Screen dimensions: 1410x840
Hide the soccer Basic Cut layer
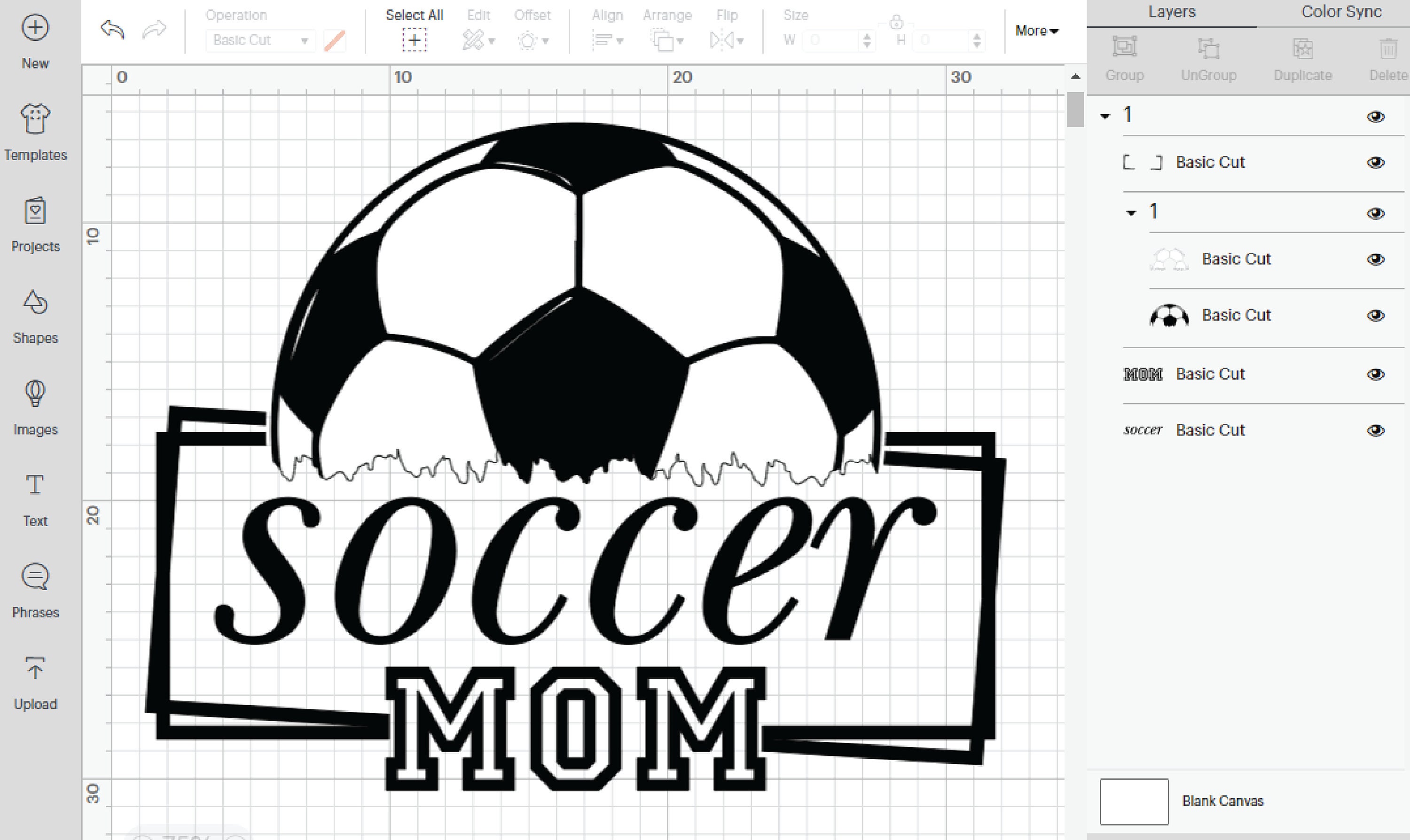1376,430
